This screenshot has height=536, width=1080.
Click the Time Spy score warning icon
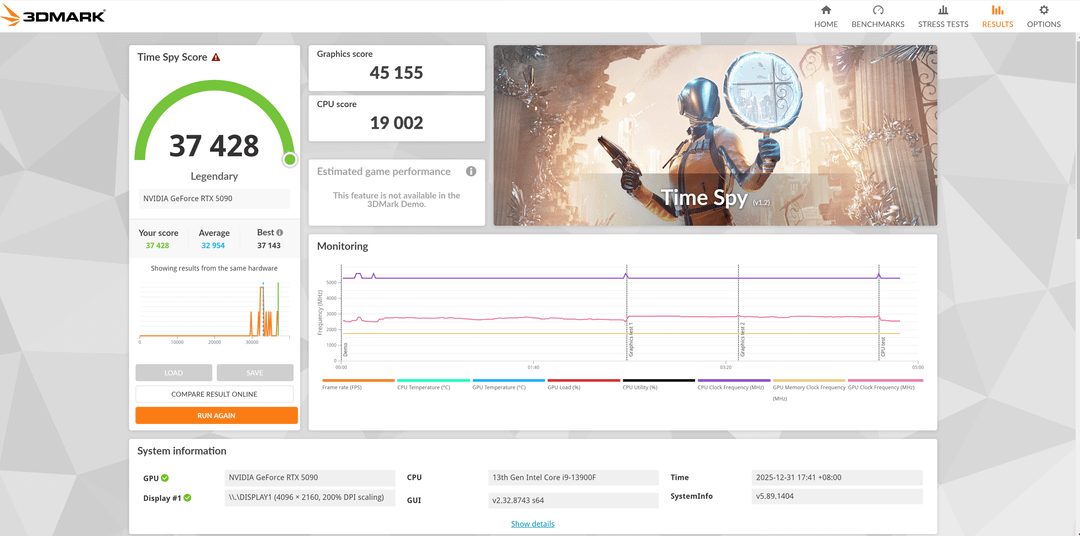tap(216, 58)
